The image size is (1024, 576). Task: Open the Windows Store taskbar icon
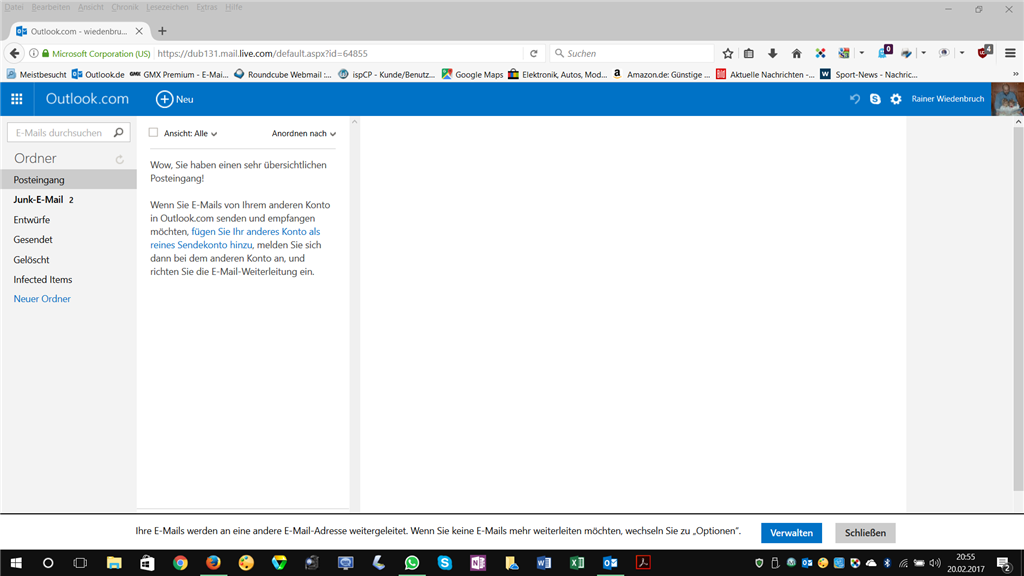(x=147, y=563)
